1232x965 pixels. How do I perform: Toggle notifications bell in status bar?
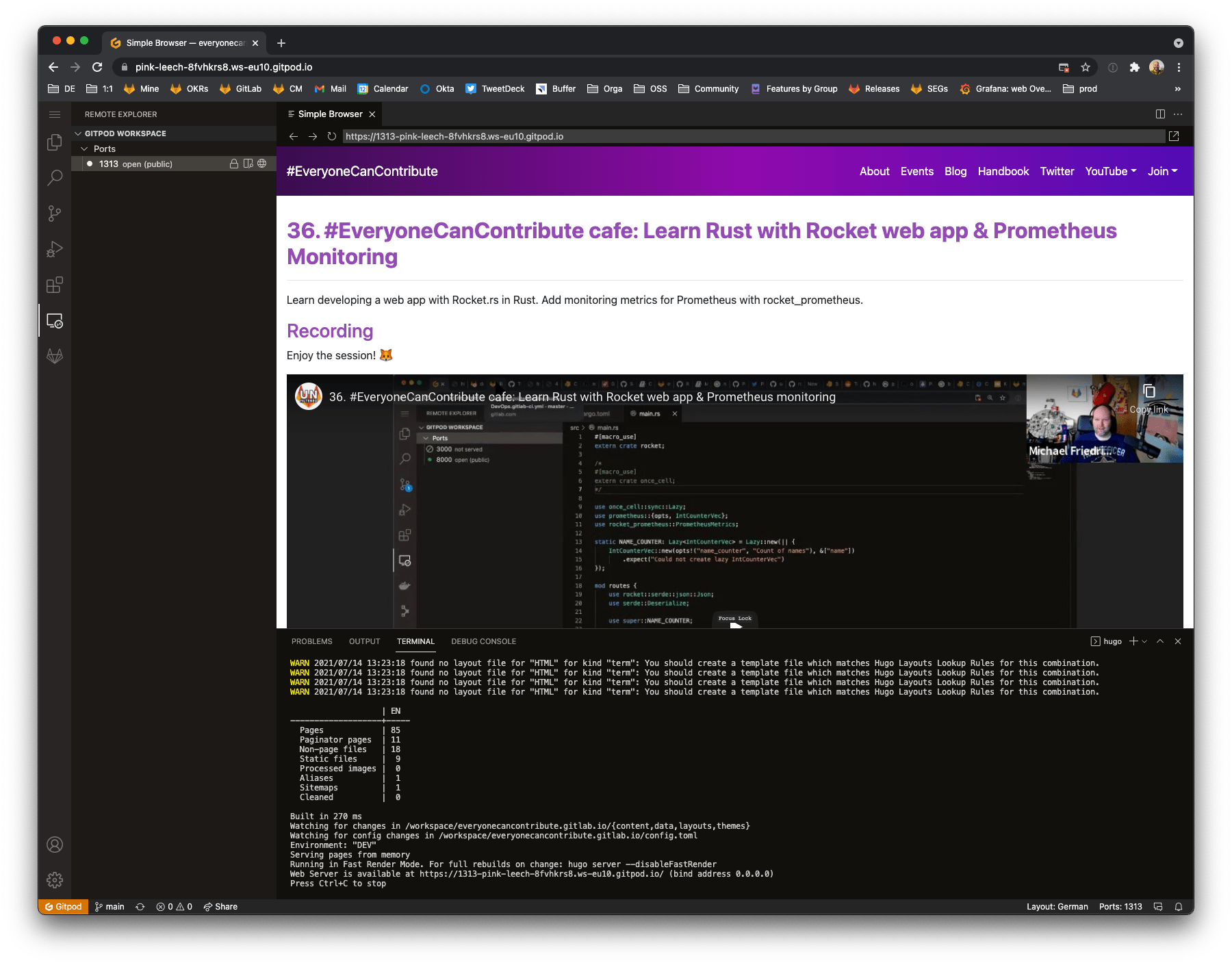[x=1178, y=907]
